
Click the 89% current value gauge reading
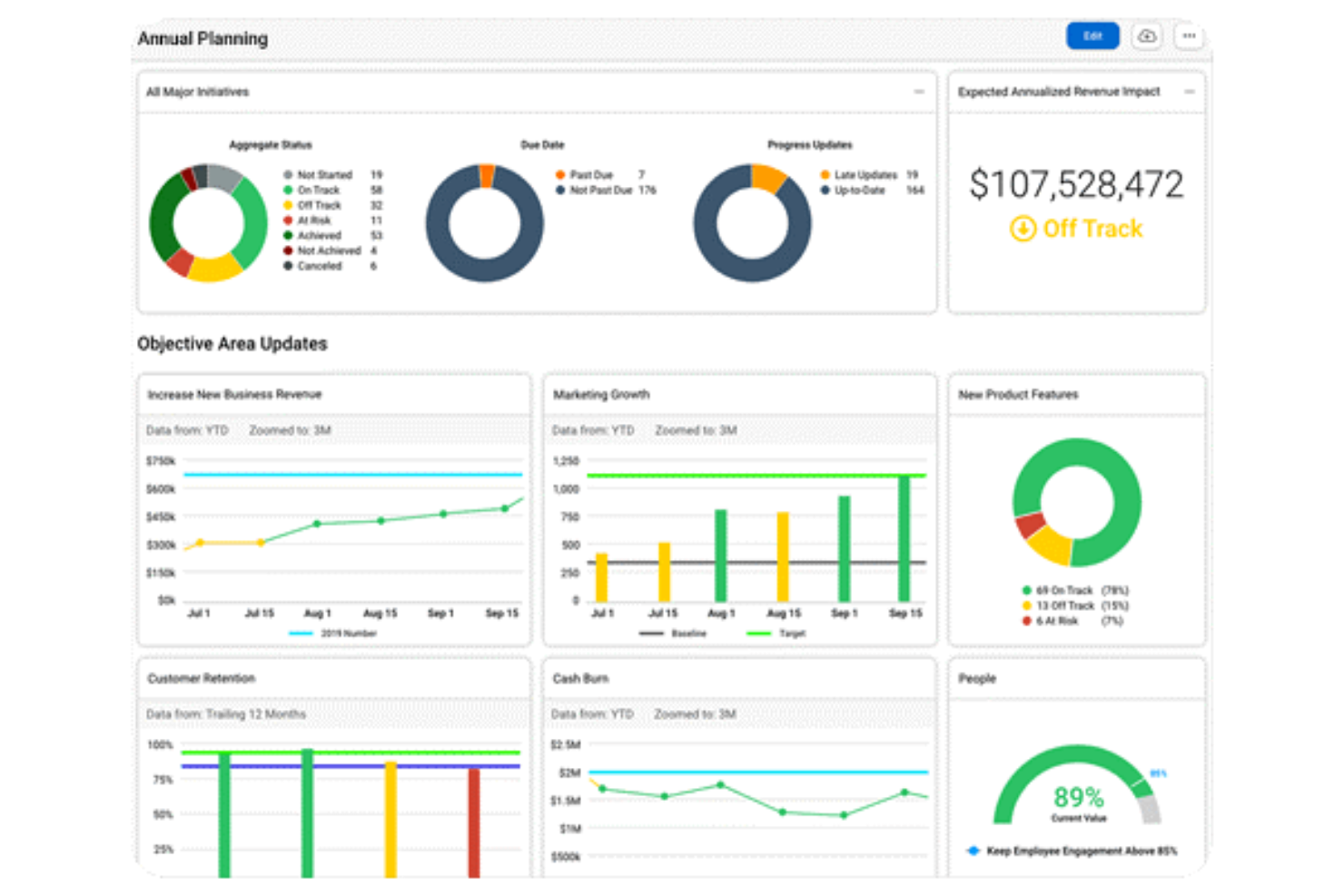(x=1078, y=797)
